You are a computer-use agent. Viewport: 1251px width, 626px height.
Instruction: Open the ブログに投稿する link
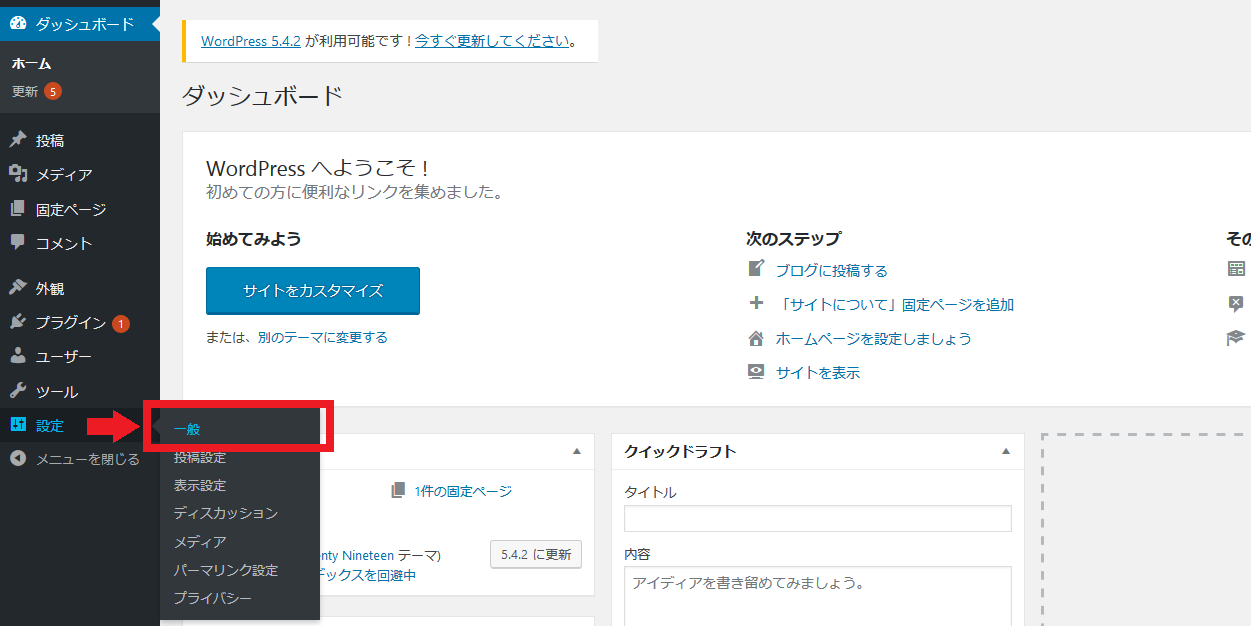(x=831, y=270)
